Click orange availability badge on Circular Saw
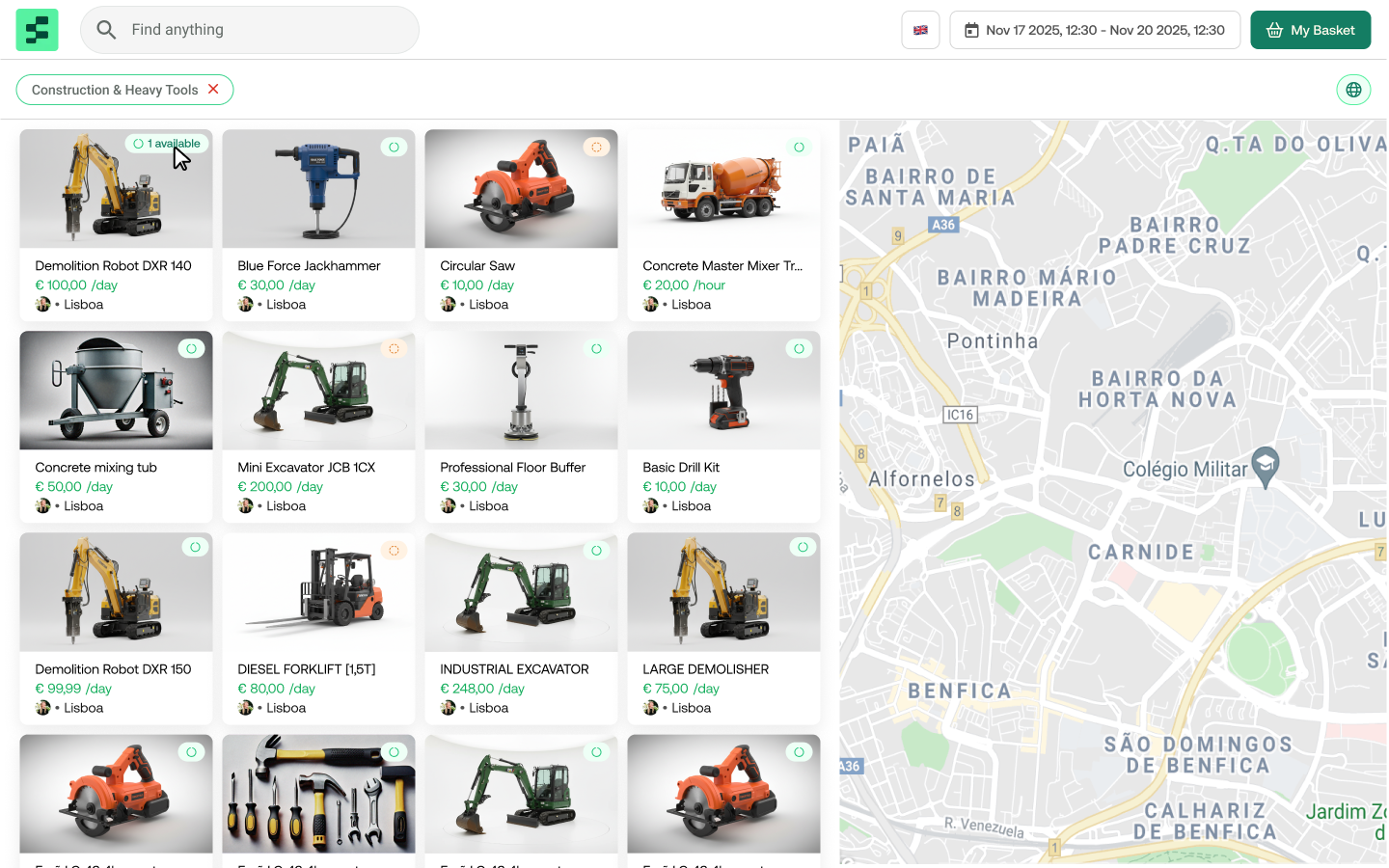Viewport: 1389px width, 868px height. [596, 147]
